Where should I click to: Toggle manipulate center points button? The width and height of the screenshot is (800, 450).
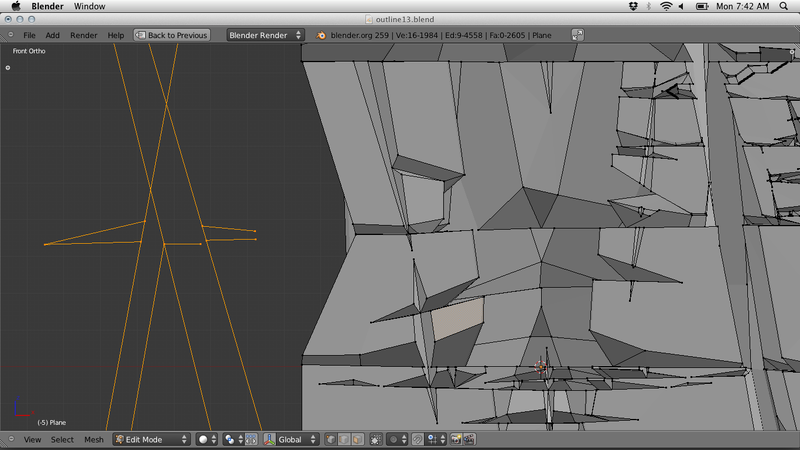click(x=252, y=439)
